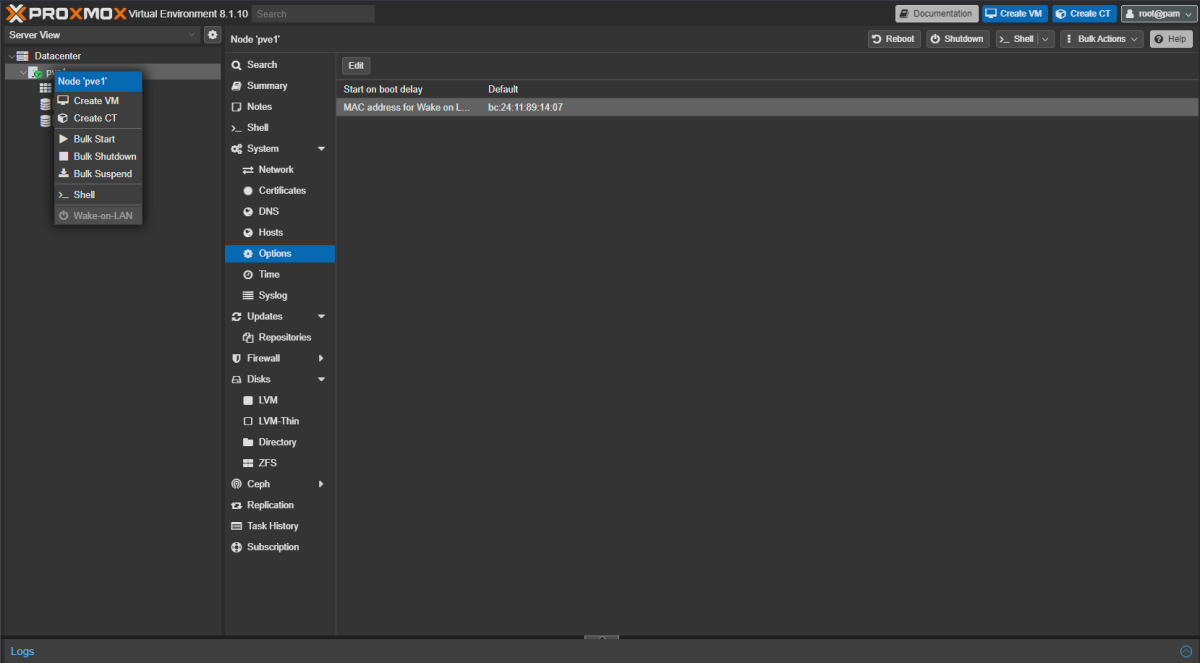Open the Summary section

click(280, 86)
